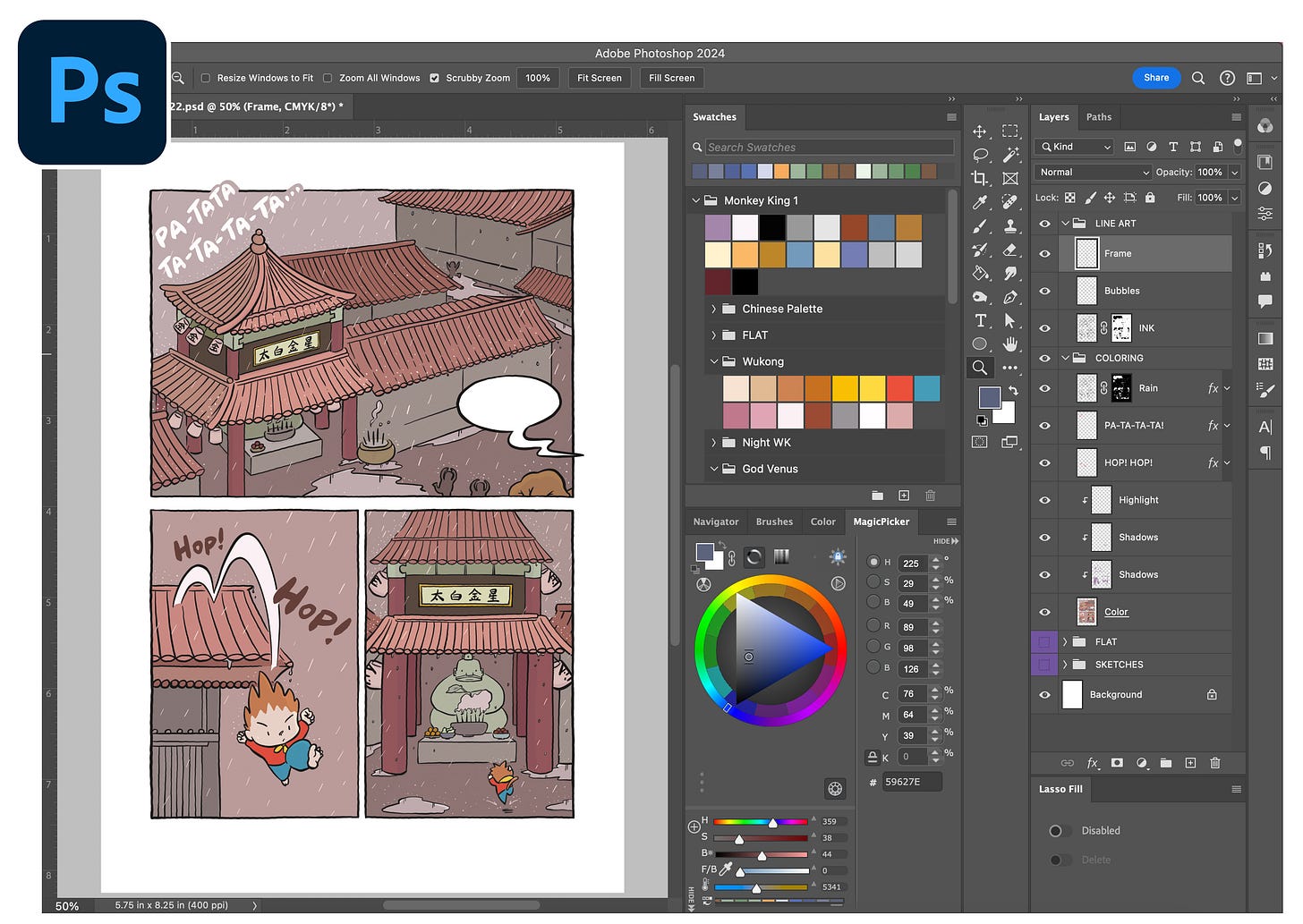Select the Lasso tool

[x=980, y=155]
